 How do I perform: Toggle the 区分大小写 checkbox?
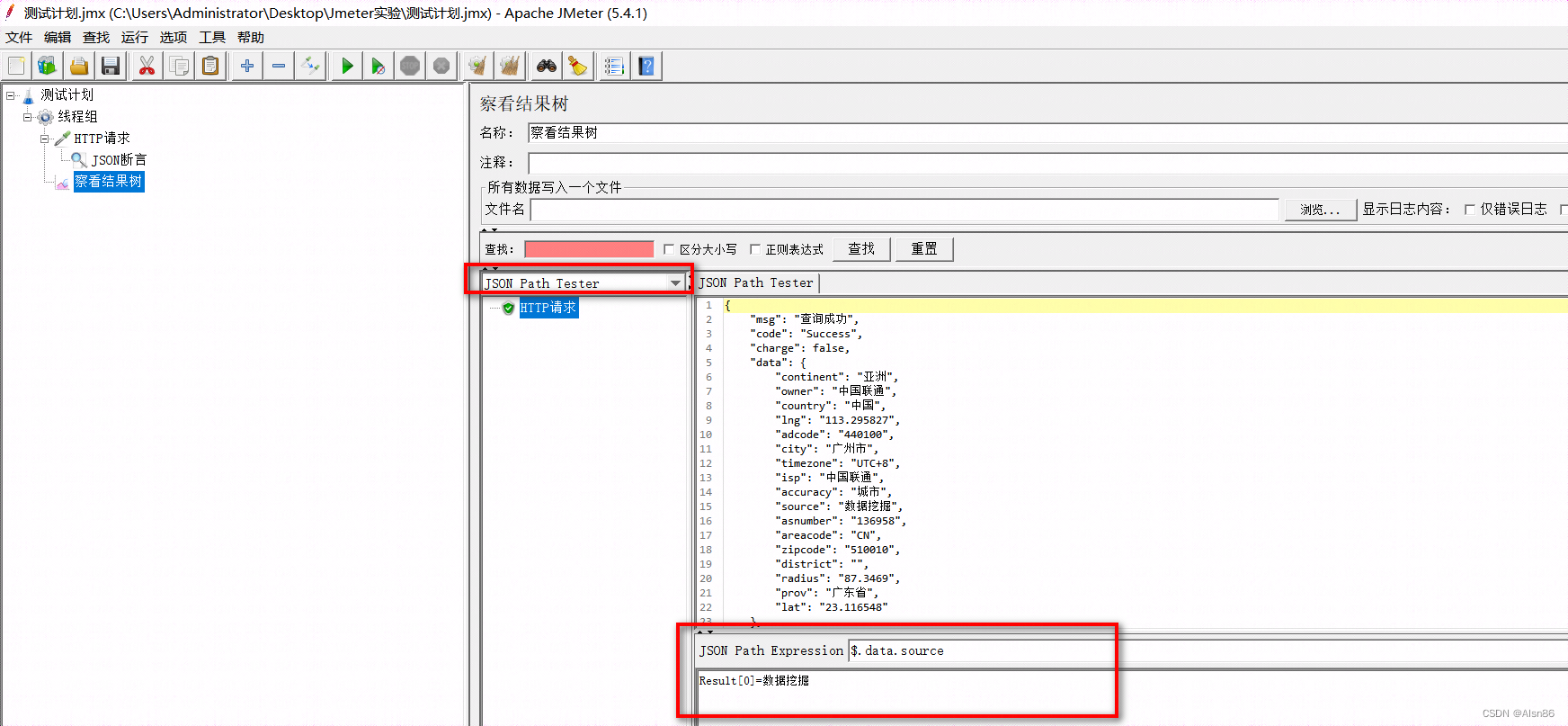pyautogui.click(x=669, y=249)
